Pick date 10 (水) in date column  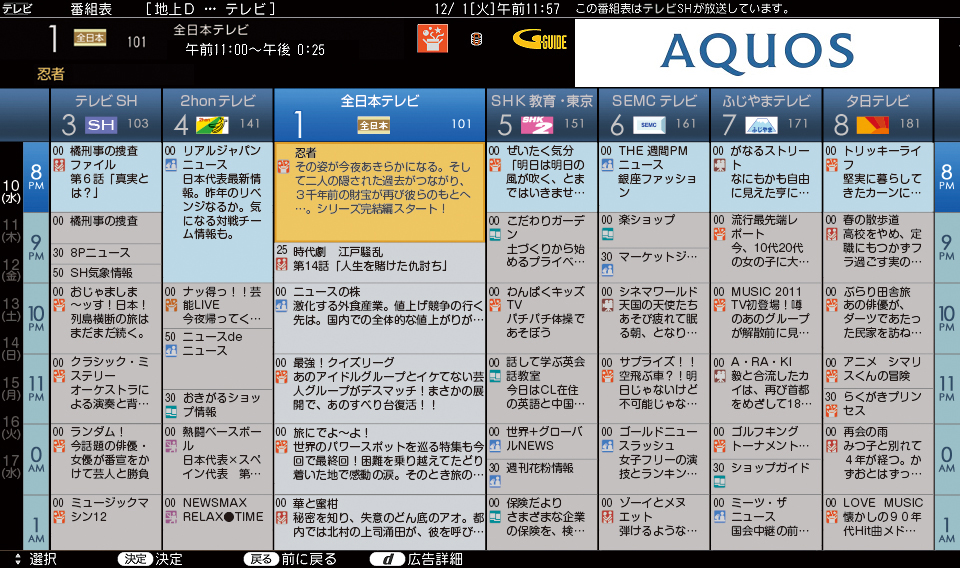point(12,191)
